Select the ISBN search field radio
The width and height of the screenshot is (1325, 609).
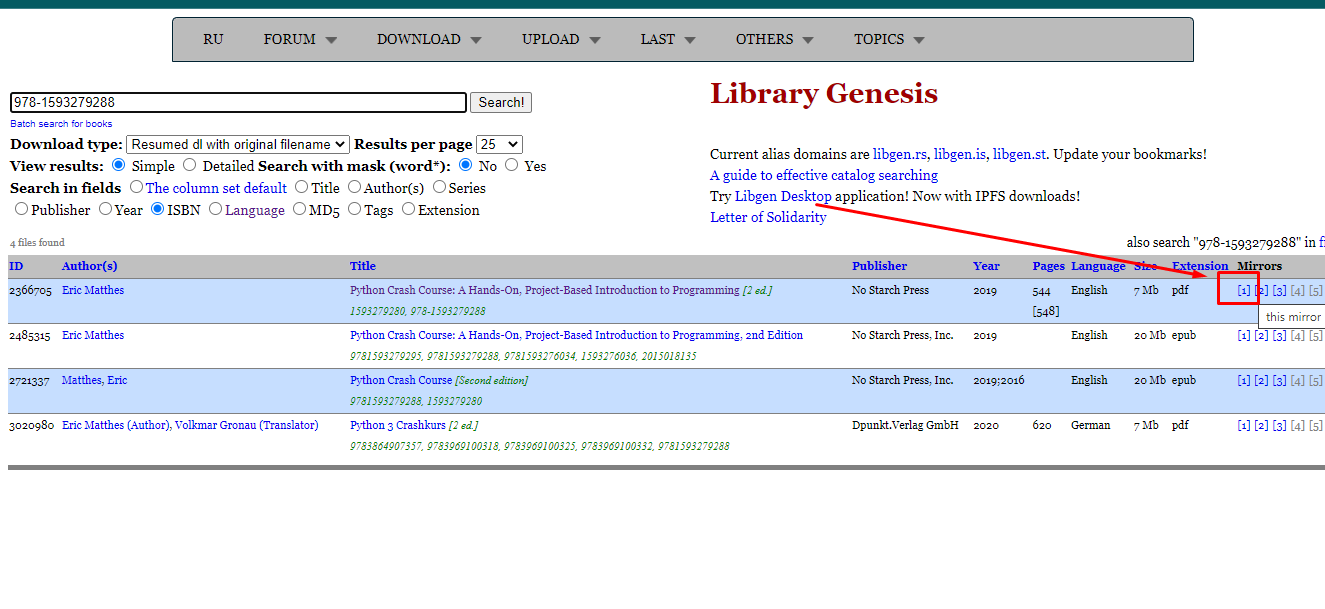[157, 209]
